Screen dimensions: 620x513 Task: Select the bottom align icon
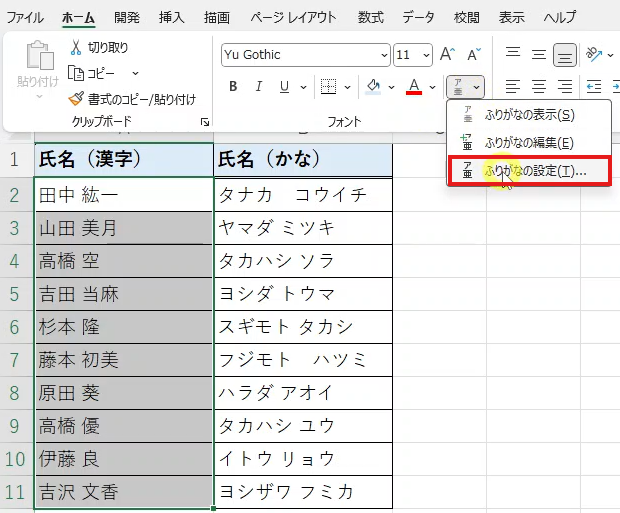(565, 55)
